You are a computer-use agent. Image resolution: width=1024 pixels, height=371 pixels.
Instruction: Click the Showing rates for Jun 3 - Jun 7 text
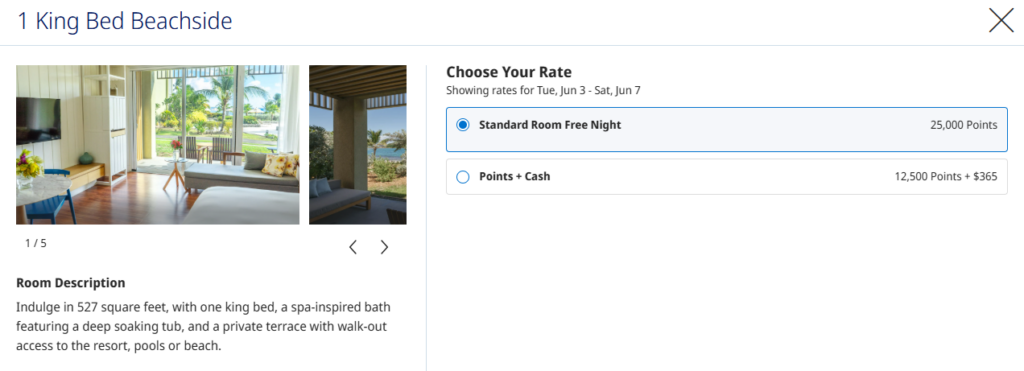[543, 91]
